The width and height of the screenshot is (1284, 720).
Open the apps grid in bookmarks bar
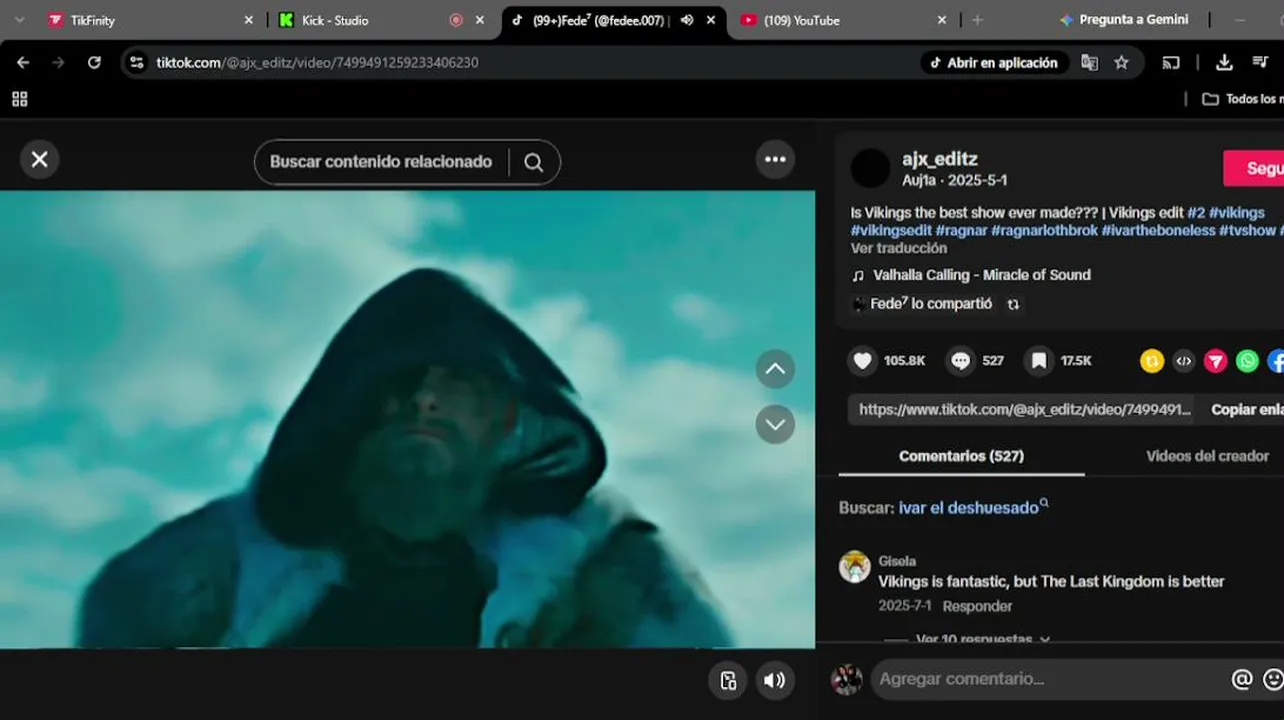tap(20, 99)
